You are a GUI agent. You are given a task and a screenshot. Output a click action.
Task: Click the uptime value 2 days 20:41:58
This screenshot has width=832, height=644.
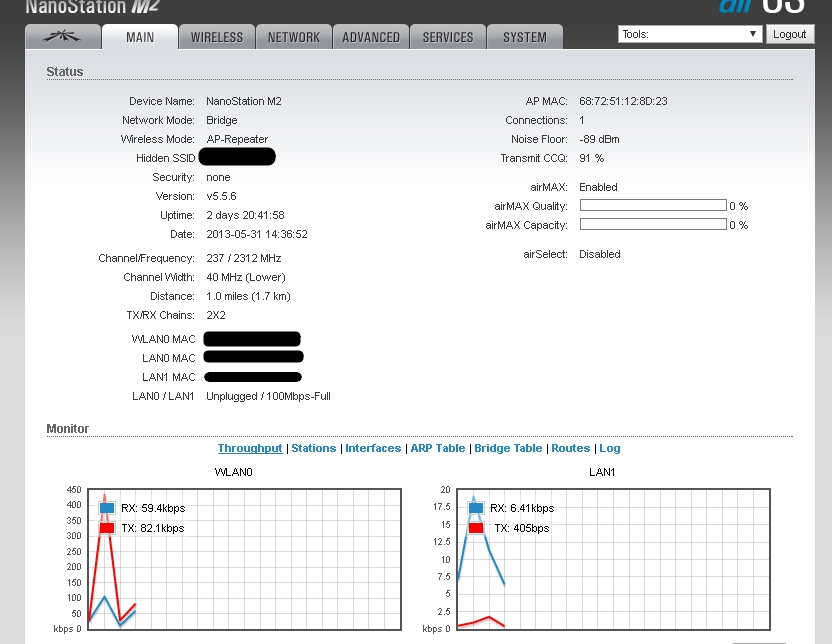[245, 215]
